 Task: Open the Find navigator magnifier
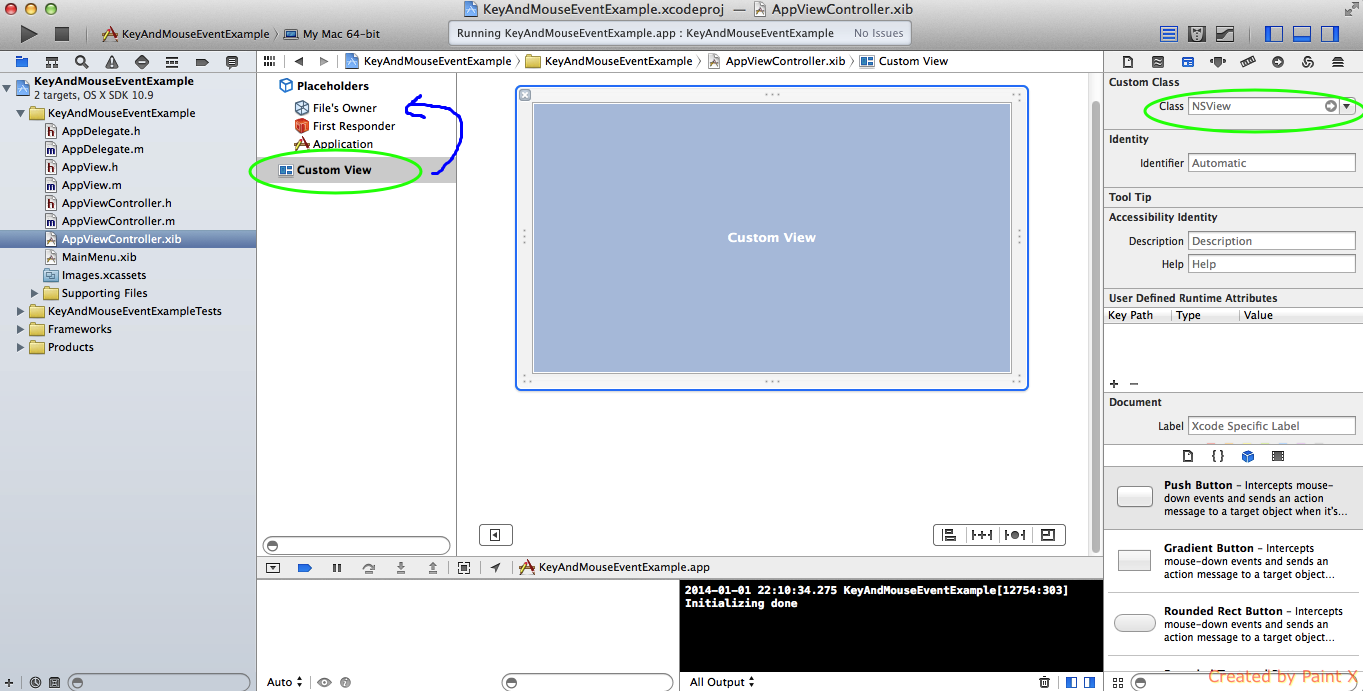pyautogui.click(x=81, y=62)
